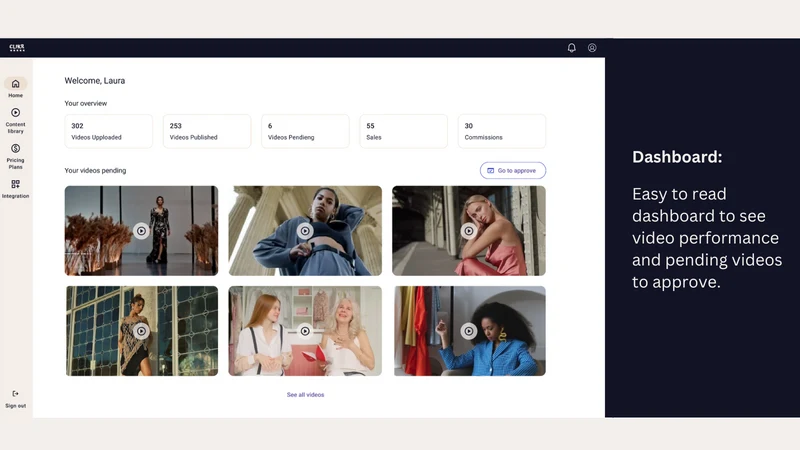Click the Content library label text
Image resolution: width=800 pixels, height=450 pixels.
coord(15,128)
